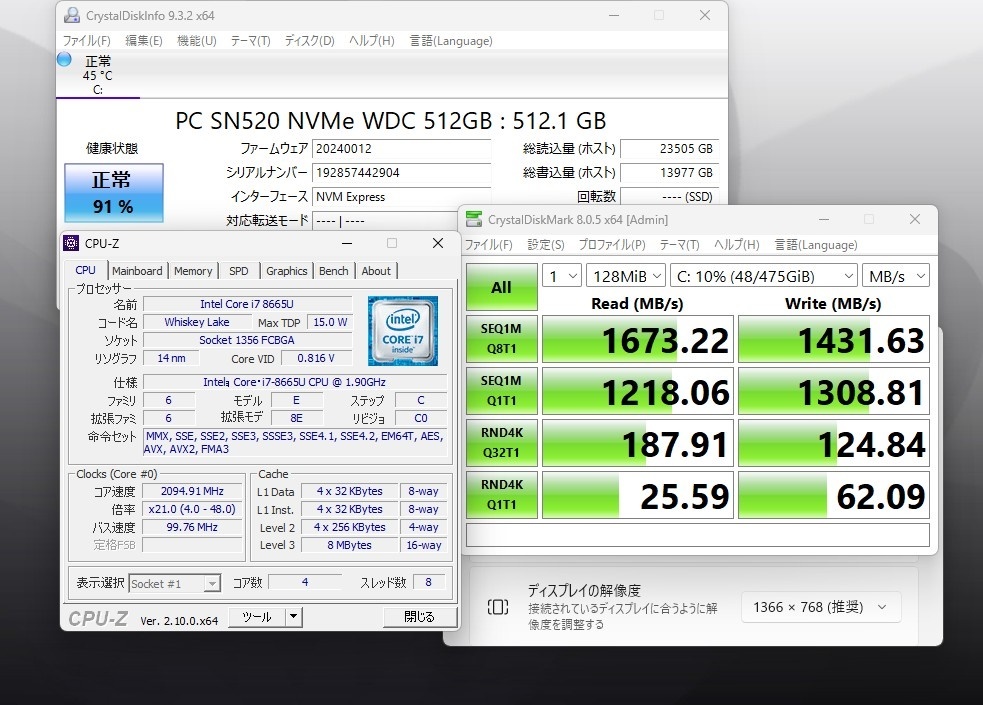Run the RND4K Q1T1 benchmark
This screenshot has width=983, height=705.
pos(502,494)
